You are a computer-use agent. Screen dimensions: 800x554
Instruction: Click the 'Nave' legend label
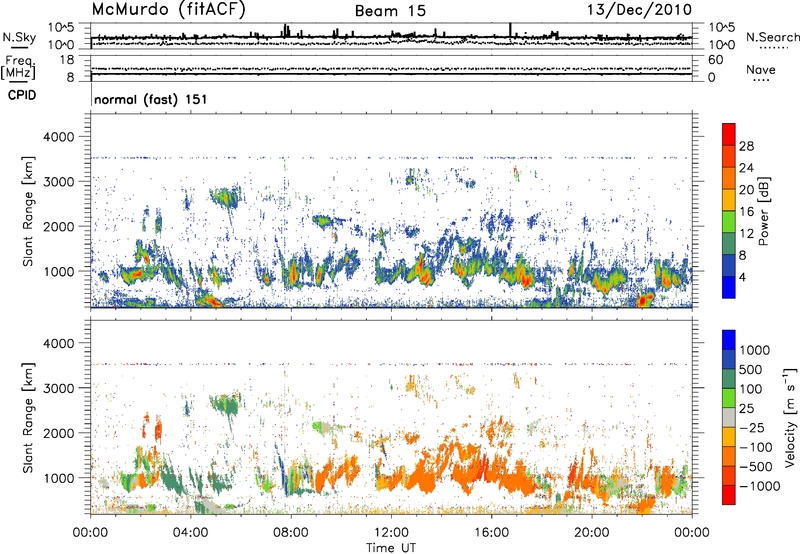[x=761, y=69]
